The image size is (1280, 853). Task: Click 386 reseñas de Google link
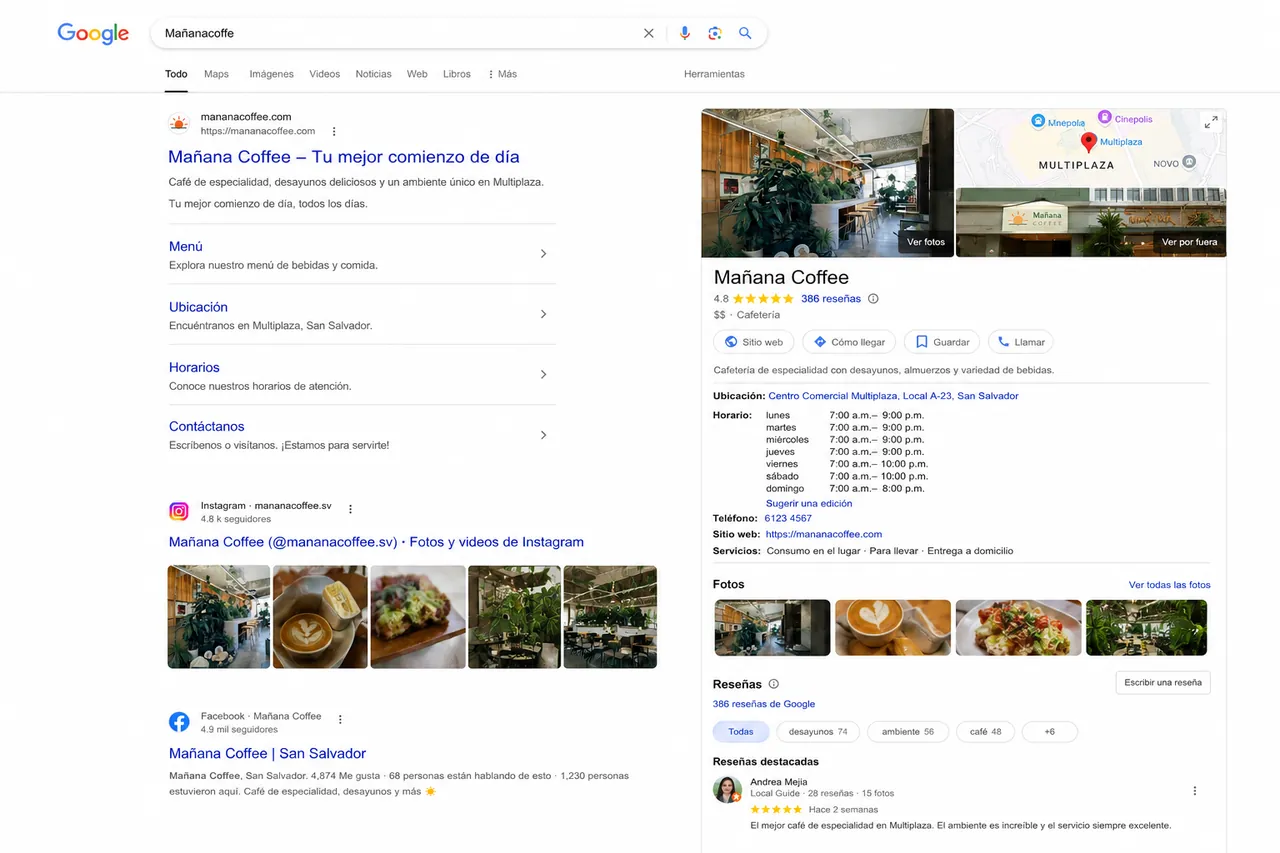pyautogui.click(x=764, y=704)
